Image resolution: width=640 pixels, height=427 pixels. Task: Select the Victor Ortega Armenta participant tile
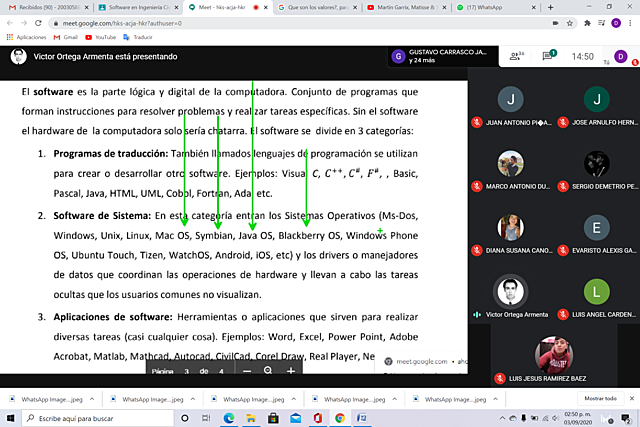point(511,297)
